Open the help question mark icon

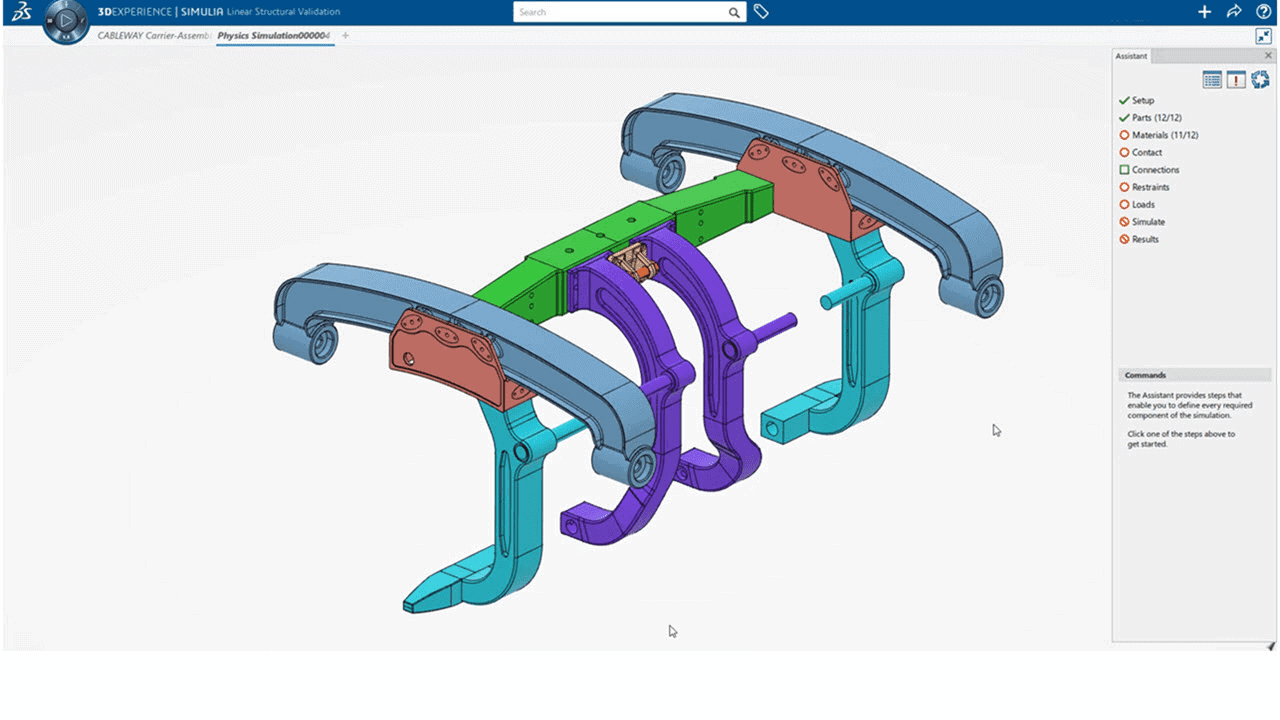pos(1263,12)
